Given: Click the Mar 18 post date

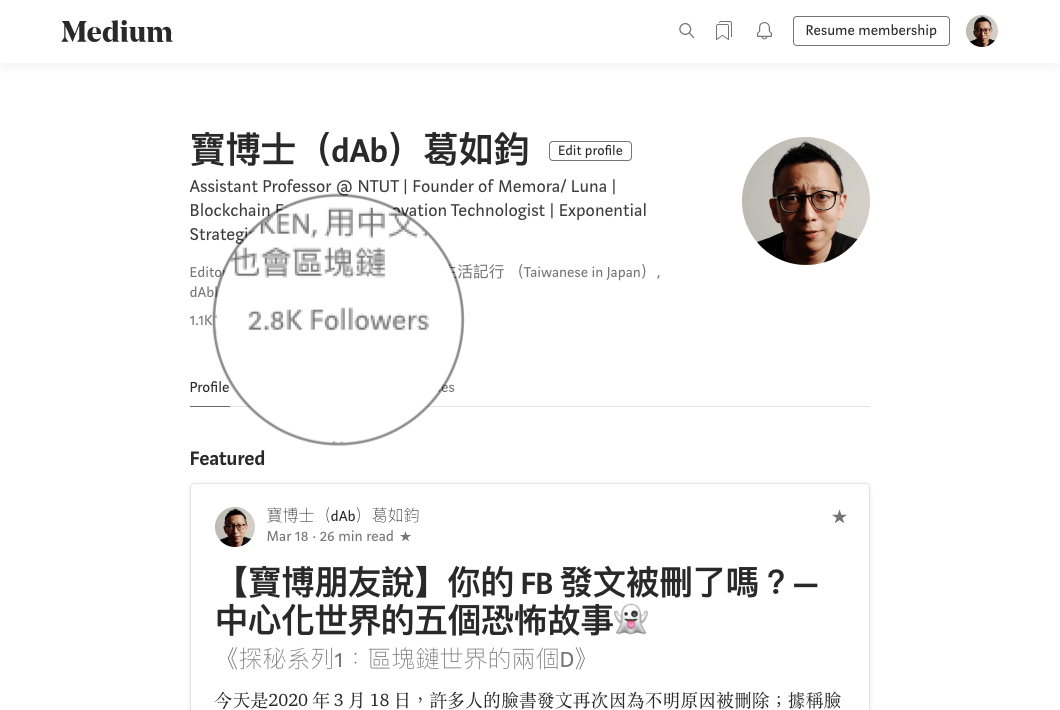Looking at the screenshot, I should pos(288,536).
